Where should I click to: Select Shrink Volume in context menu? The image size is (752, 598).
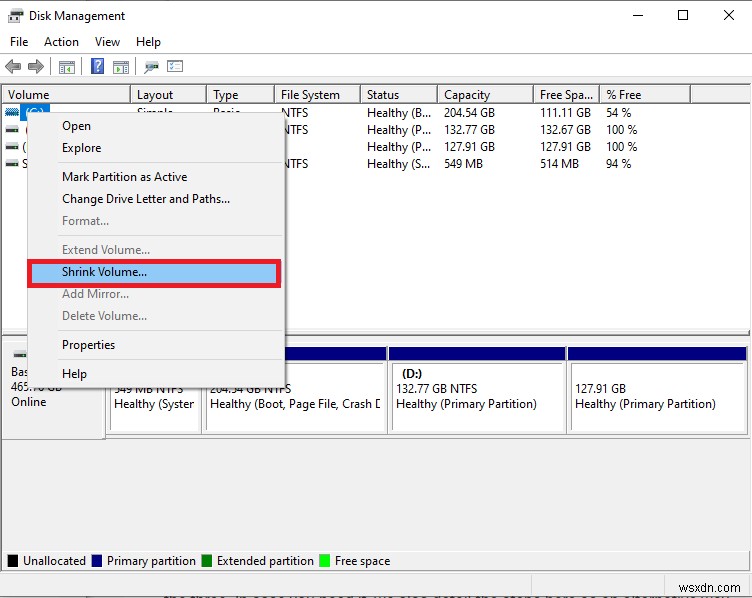pyautogui.click(x=154, y=272)
